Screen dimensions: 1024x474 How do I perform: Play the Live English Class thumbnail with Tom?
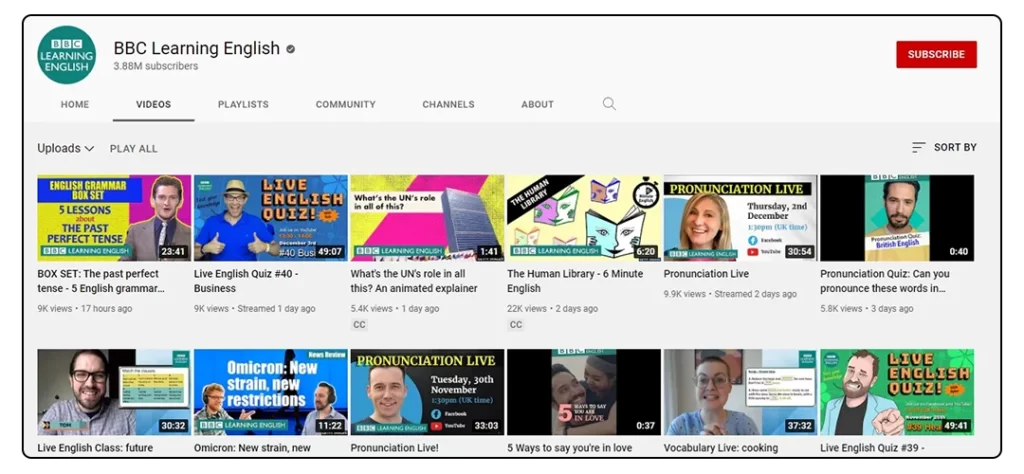click(114, 392)
